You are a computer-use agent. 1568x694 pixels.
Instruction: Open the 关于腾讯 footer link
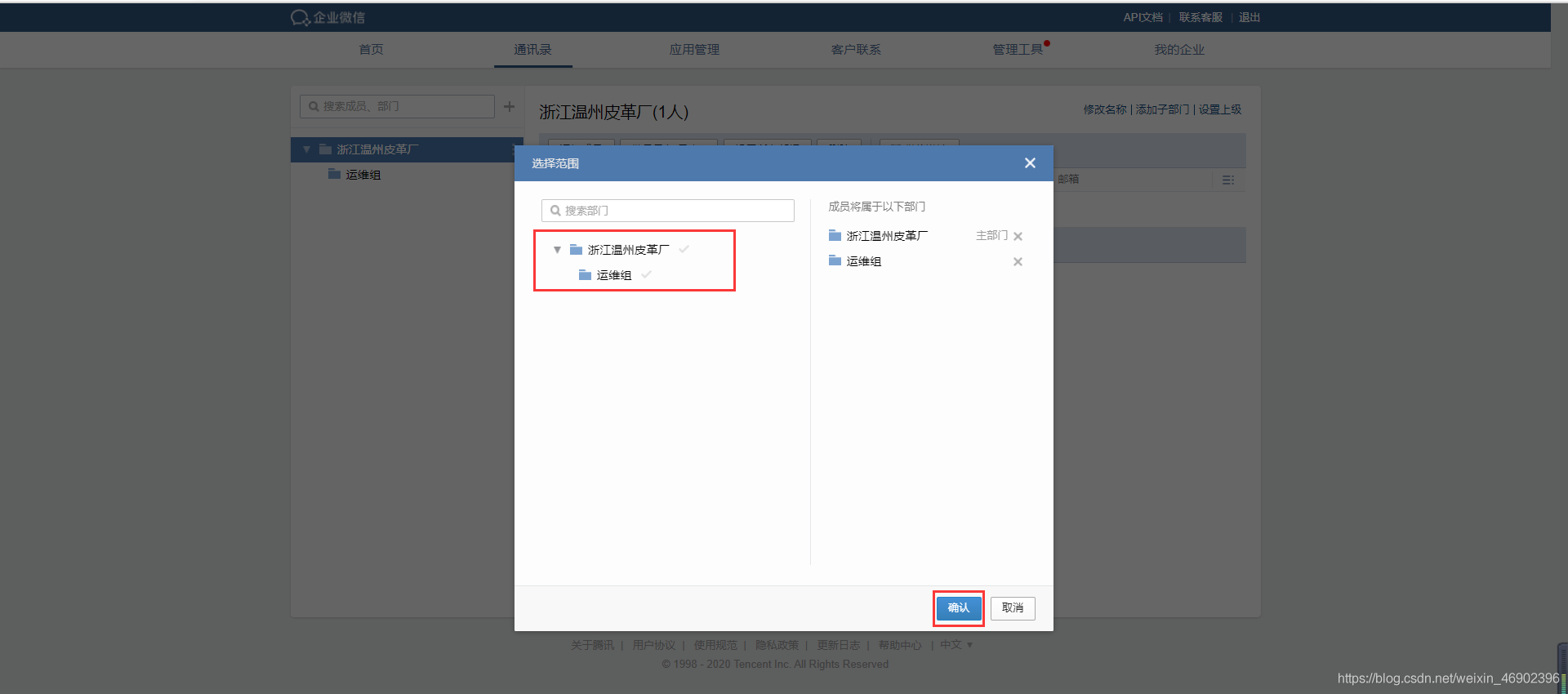[x=592, y=645]
